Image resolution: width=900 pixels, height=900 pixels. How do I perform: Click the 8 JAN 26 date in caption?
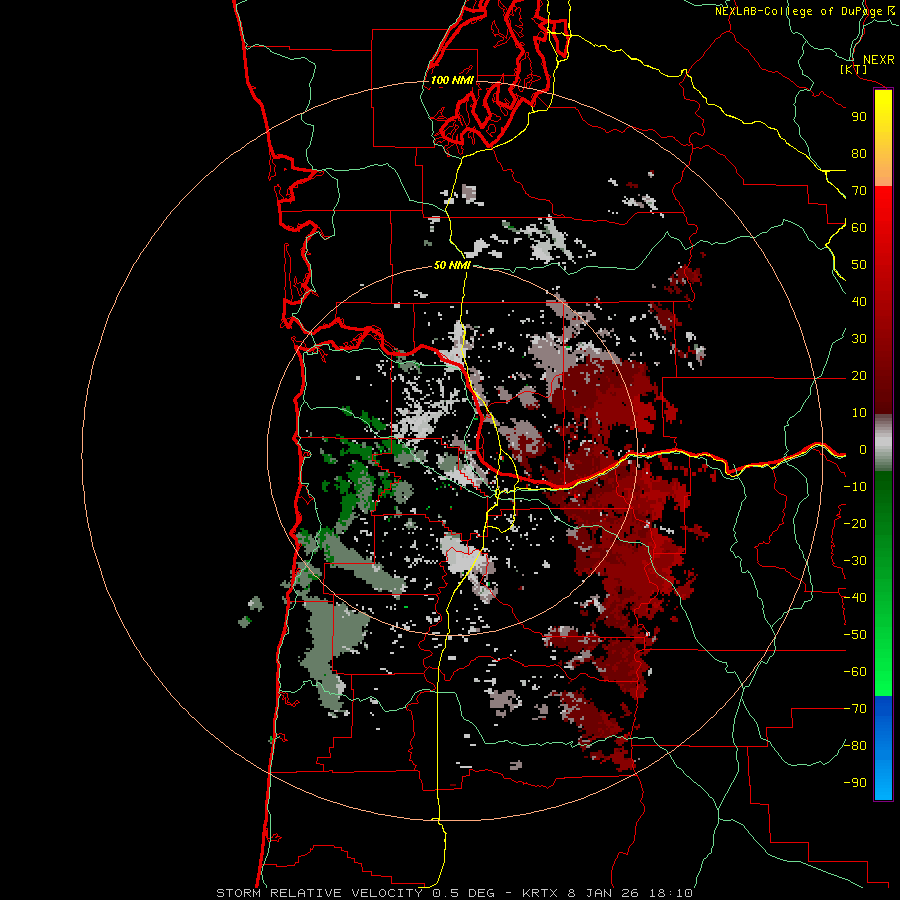604,893
